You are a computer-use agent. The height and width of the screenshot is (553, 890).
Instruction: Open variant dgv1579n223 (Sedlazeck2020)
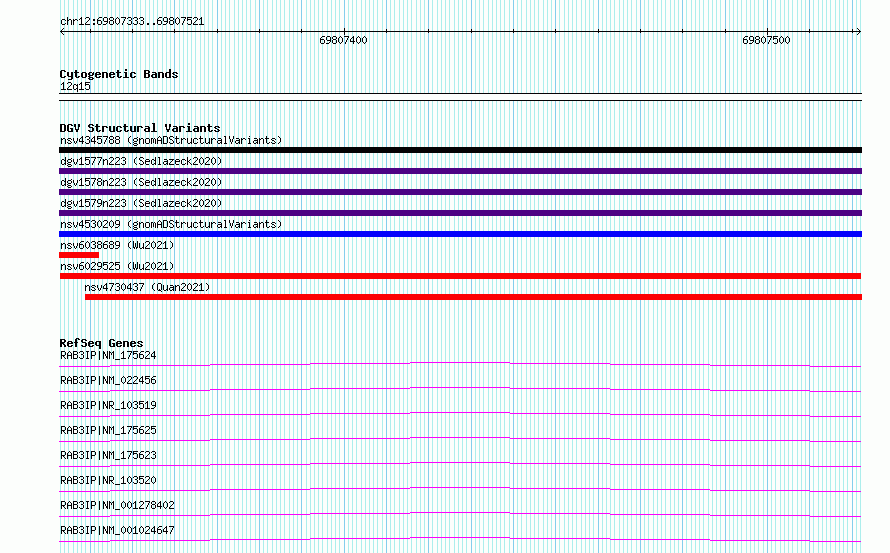click(141, 203)
